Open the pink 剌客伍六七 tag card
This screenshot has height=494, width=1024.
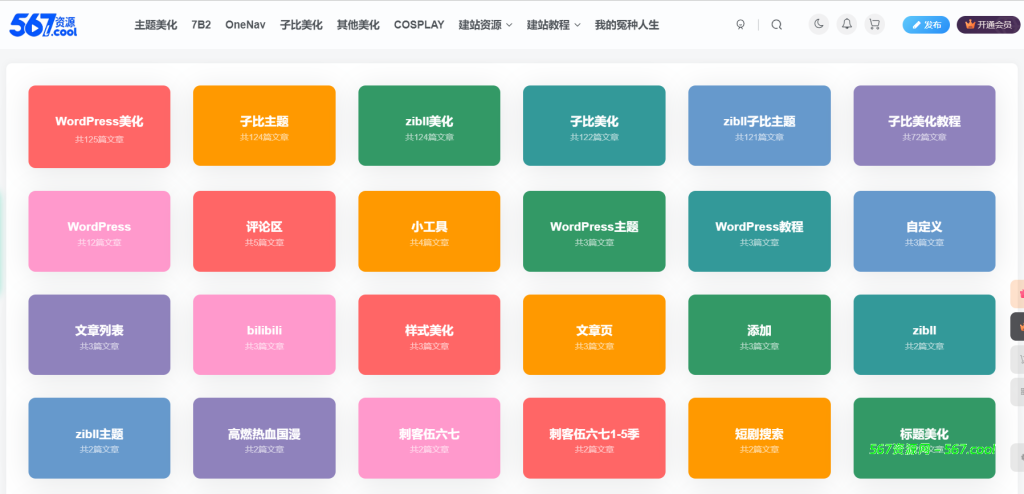[x=429, y=438]
